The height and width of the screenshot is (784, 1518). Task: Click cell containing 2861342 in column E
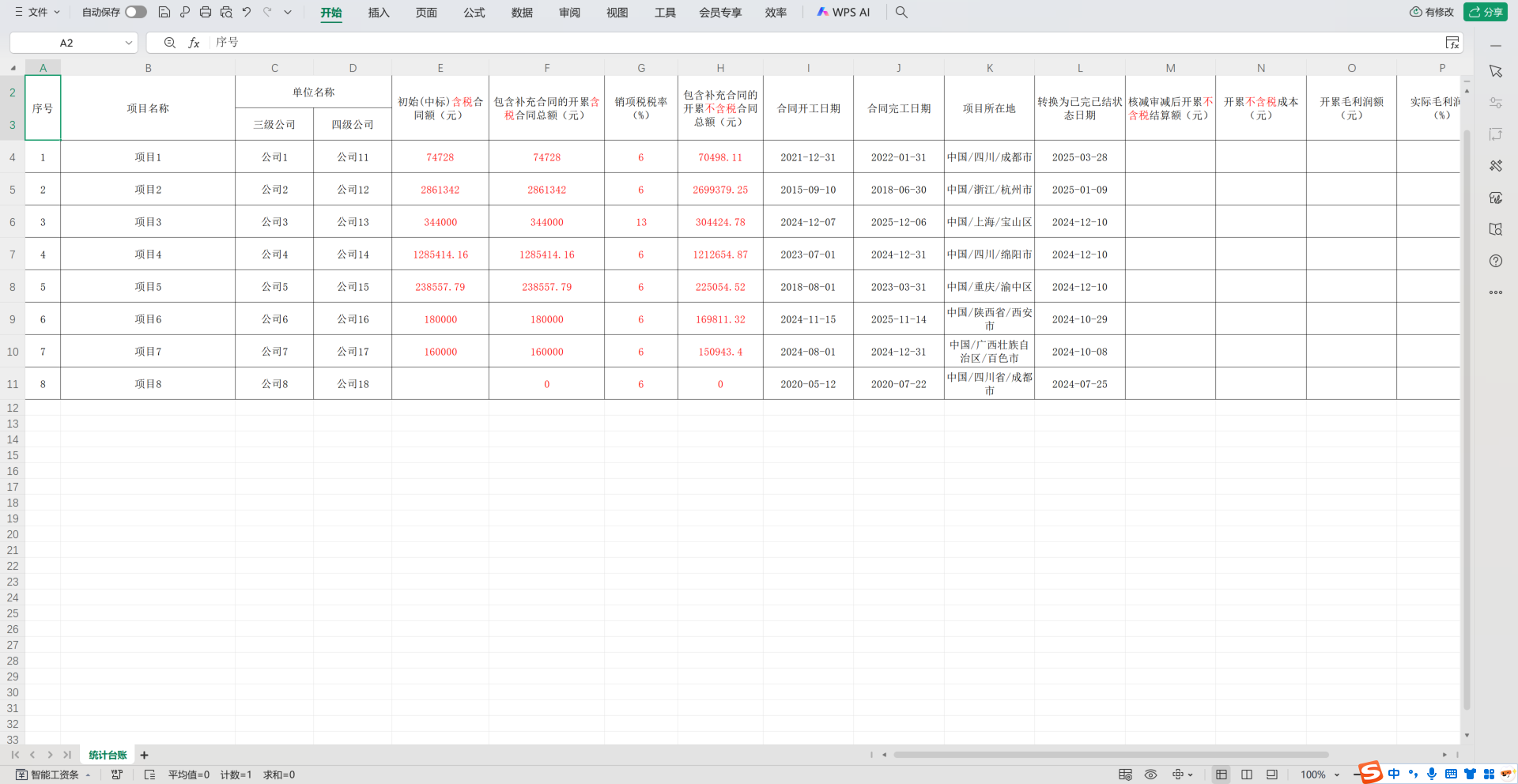click(440, 190)
